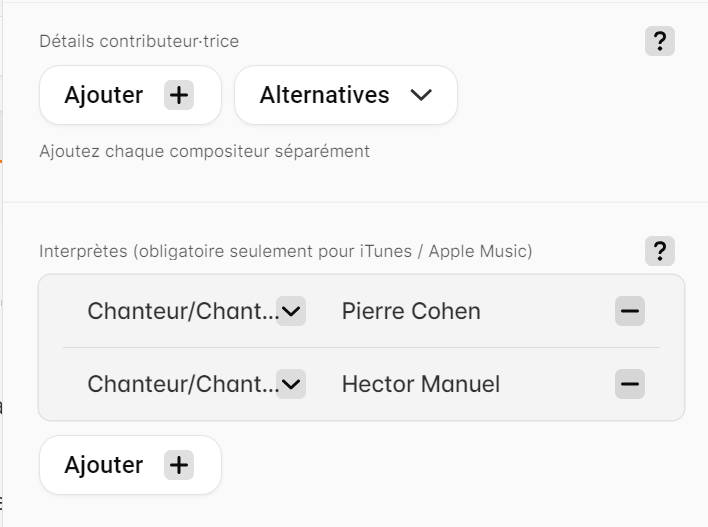Open help for Détails contributeur·trice

click(x=660, y=41)
